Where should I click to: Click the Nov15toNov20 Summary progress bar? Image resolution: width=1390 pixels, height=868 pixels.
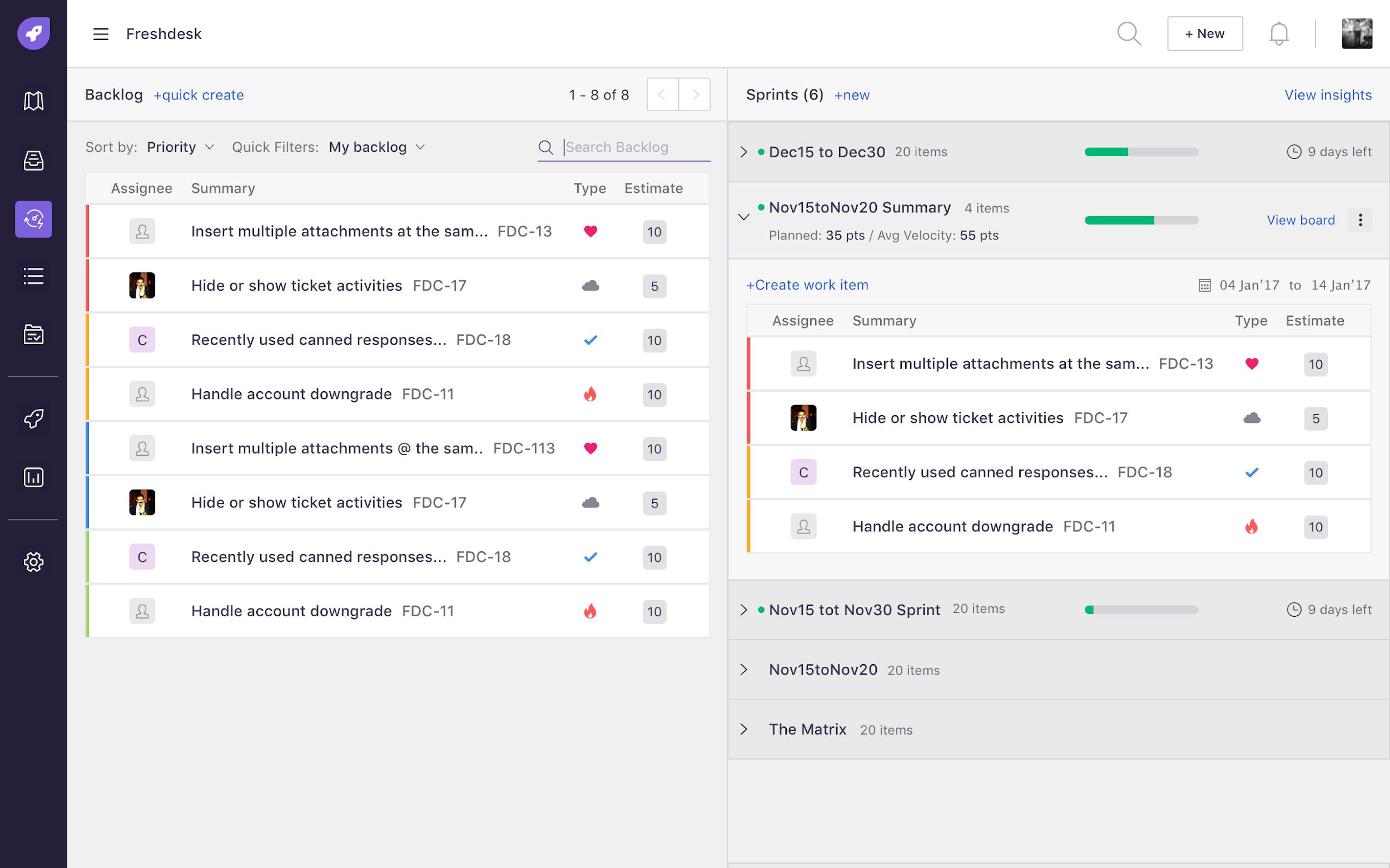1141,220
